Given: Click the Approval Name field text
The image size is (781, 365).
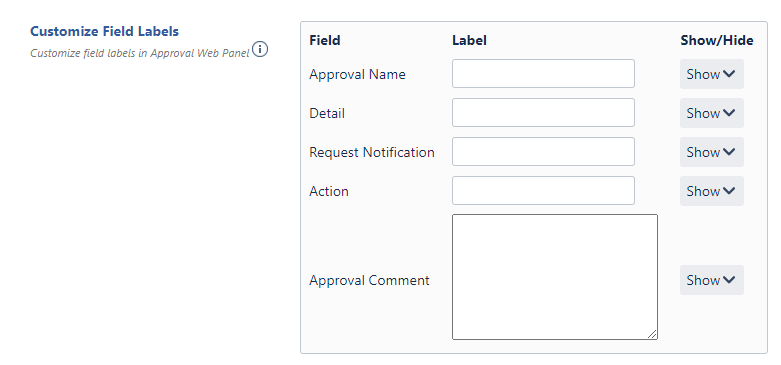Looking at the screenshot, I should coord(357,74).
